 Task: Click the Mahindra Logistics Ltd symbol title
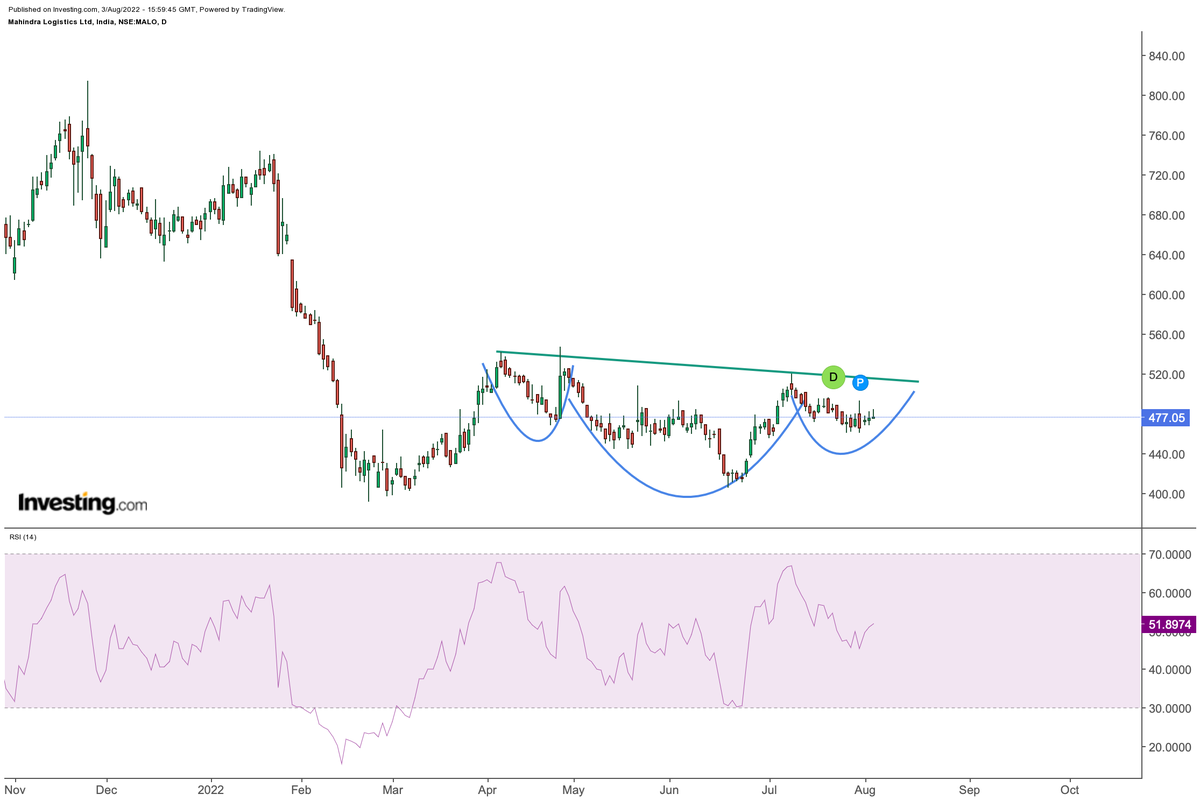87,21
